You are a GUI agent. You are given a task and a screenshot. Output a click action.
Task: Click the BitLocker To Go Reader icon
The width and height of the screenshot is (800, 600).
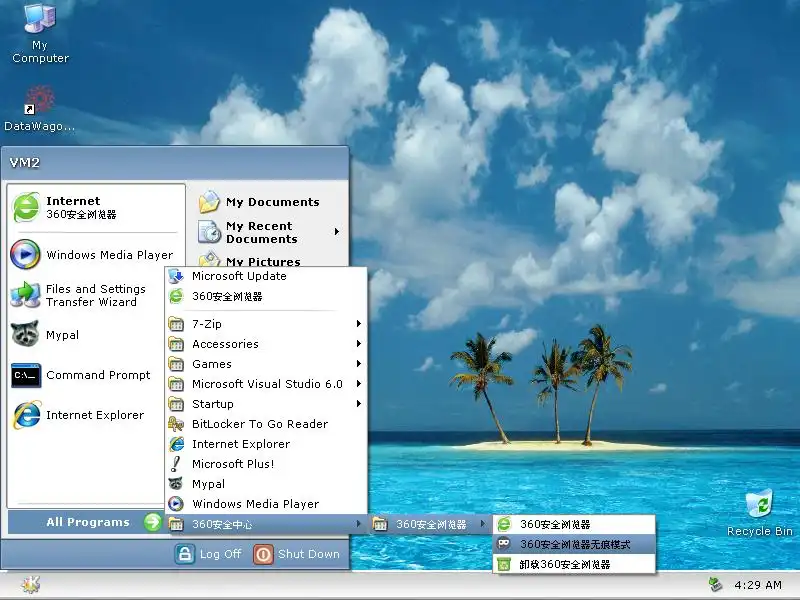pyautogui.click(x=176, y=424)
